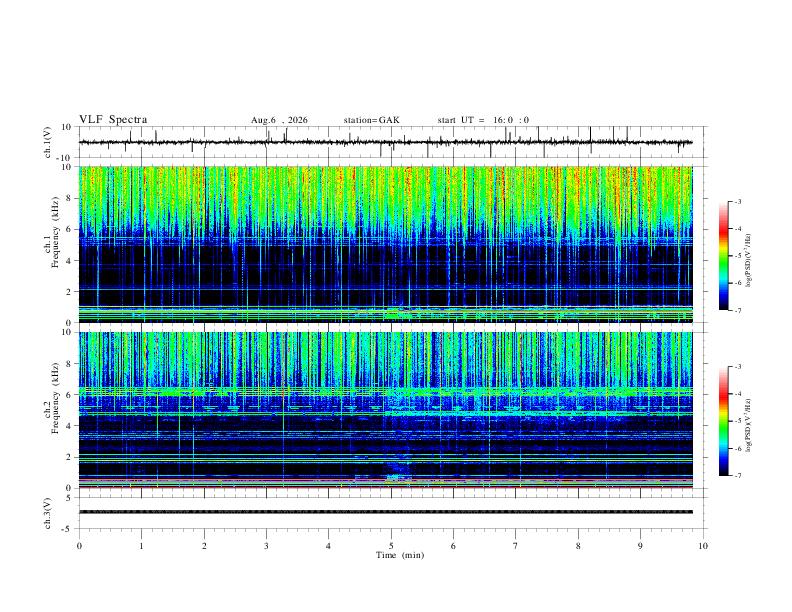Viewport: 792px width, 612px height.
Task: Click the Aug.6, 2026 date label
Action: (x=279, y=120)
